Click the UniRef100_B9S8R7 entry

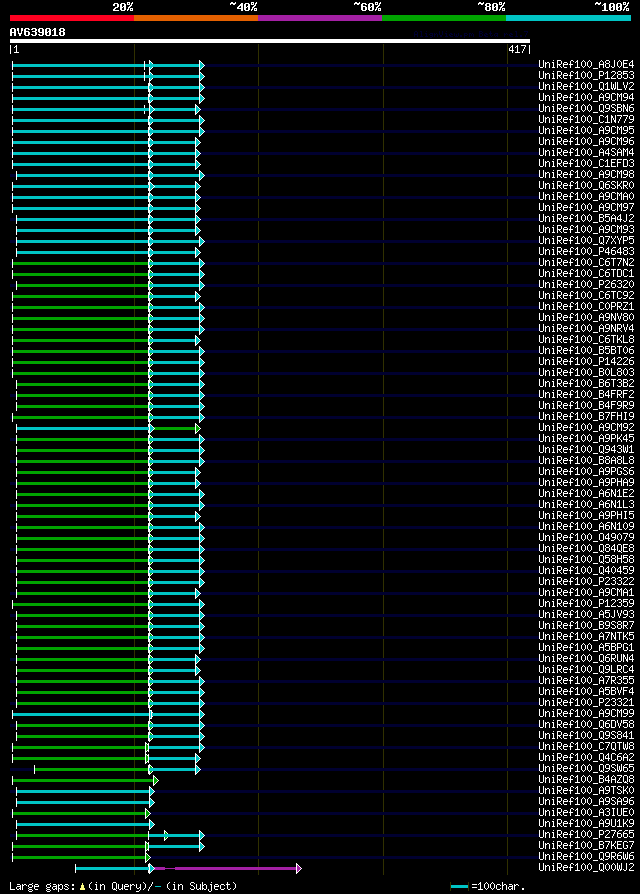point(586,625)
